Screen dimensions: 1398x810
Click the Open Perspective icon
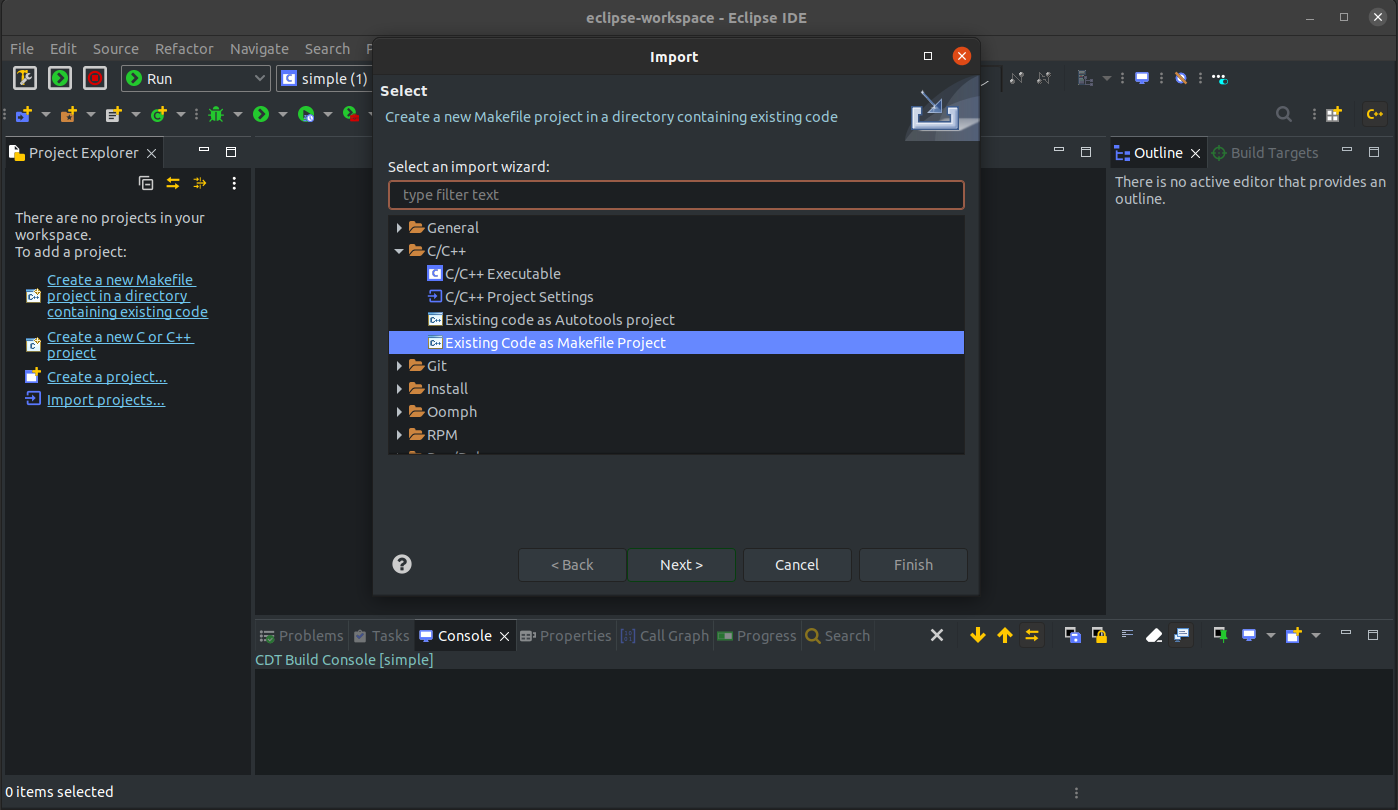click(1333, 115)
